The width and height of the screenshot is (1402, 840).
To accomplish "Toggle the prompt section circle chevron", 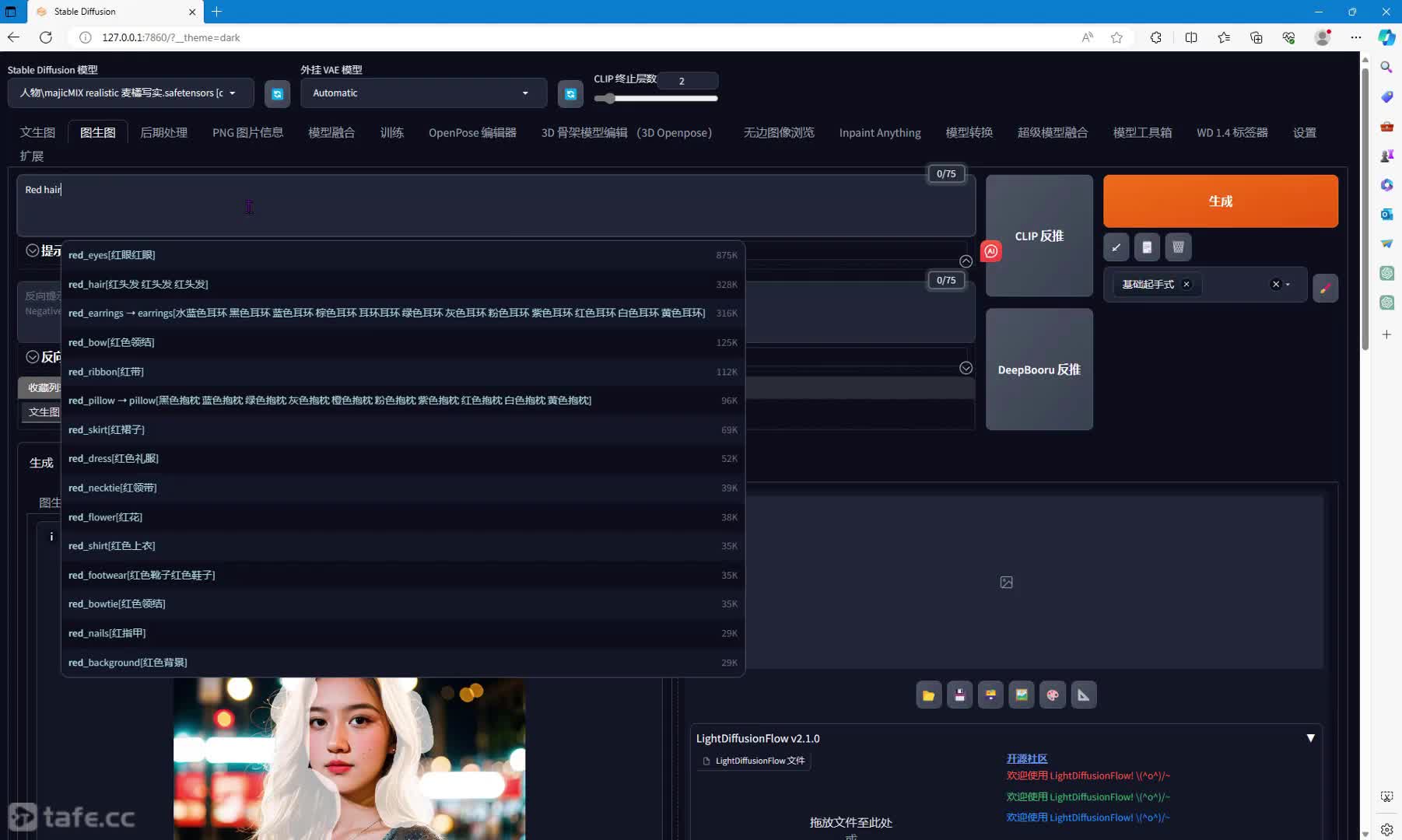I will (33, 250).
